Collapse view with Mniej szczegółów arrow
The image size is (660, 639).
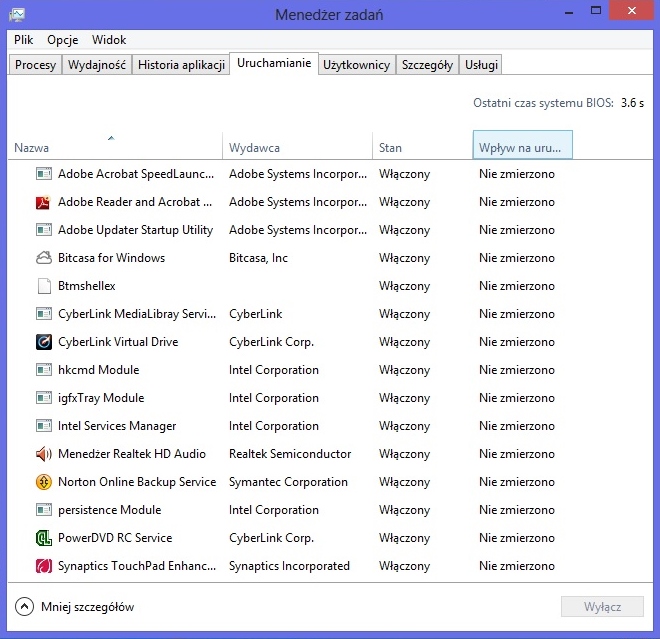[x=24, y=607]
